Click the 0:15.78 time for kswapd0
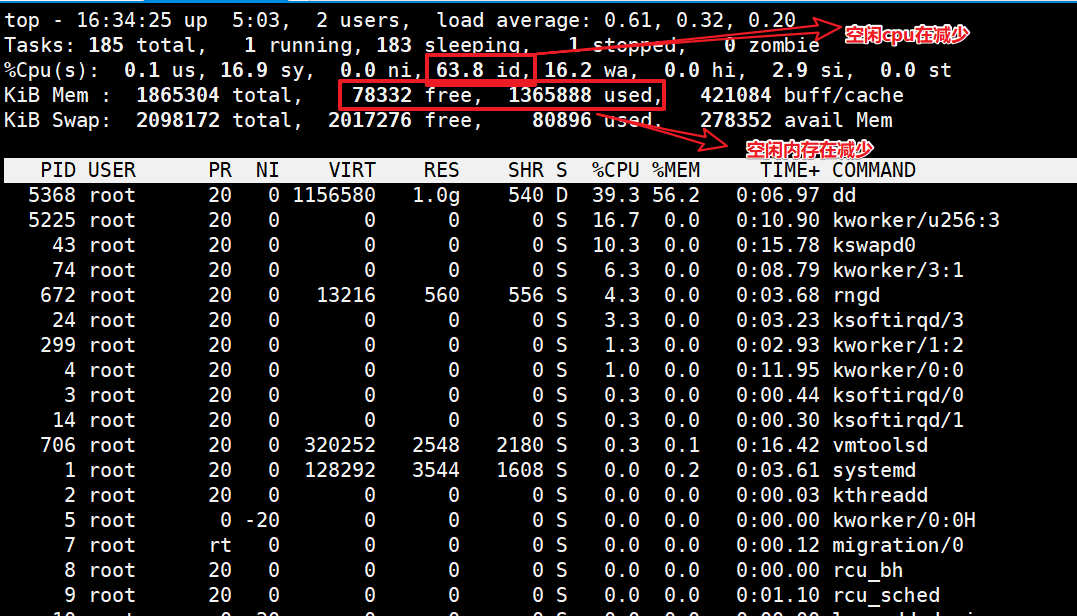The image size is (1077, 616). (778, 246)
